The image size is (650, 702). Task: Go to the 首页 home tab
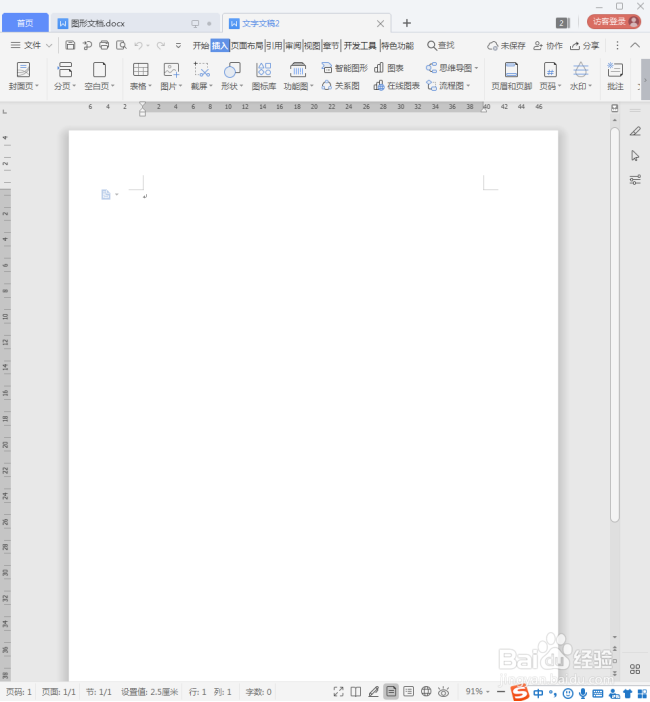(x=25, y=23)
